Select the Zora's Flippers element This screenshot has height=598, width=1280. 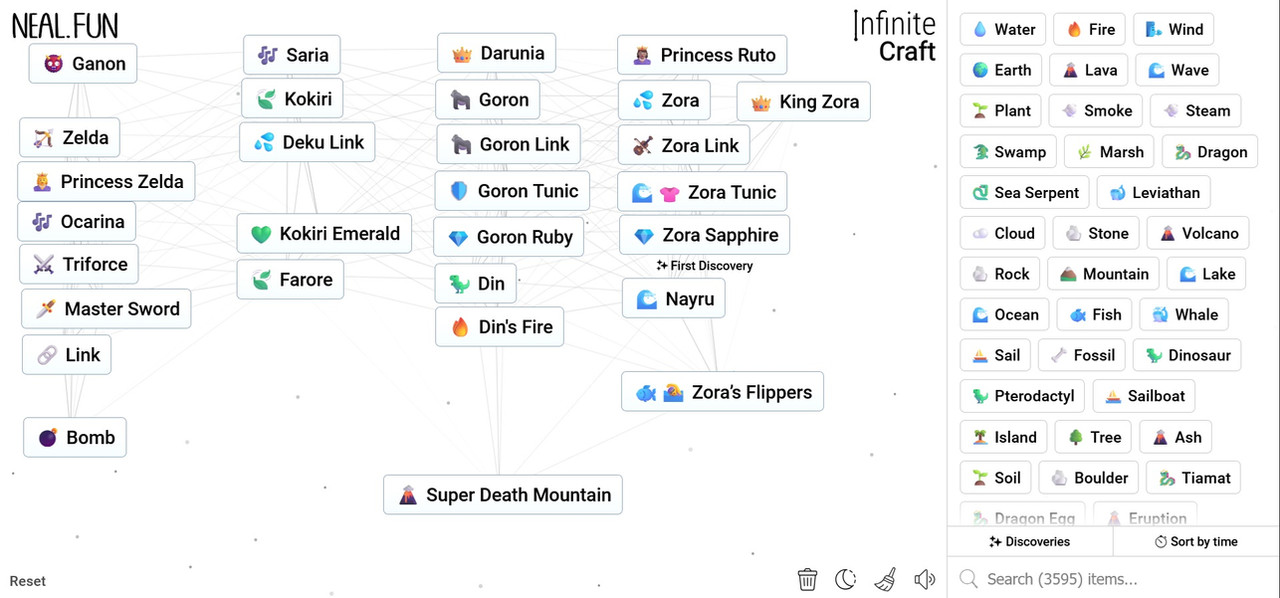[723, 393]
